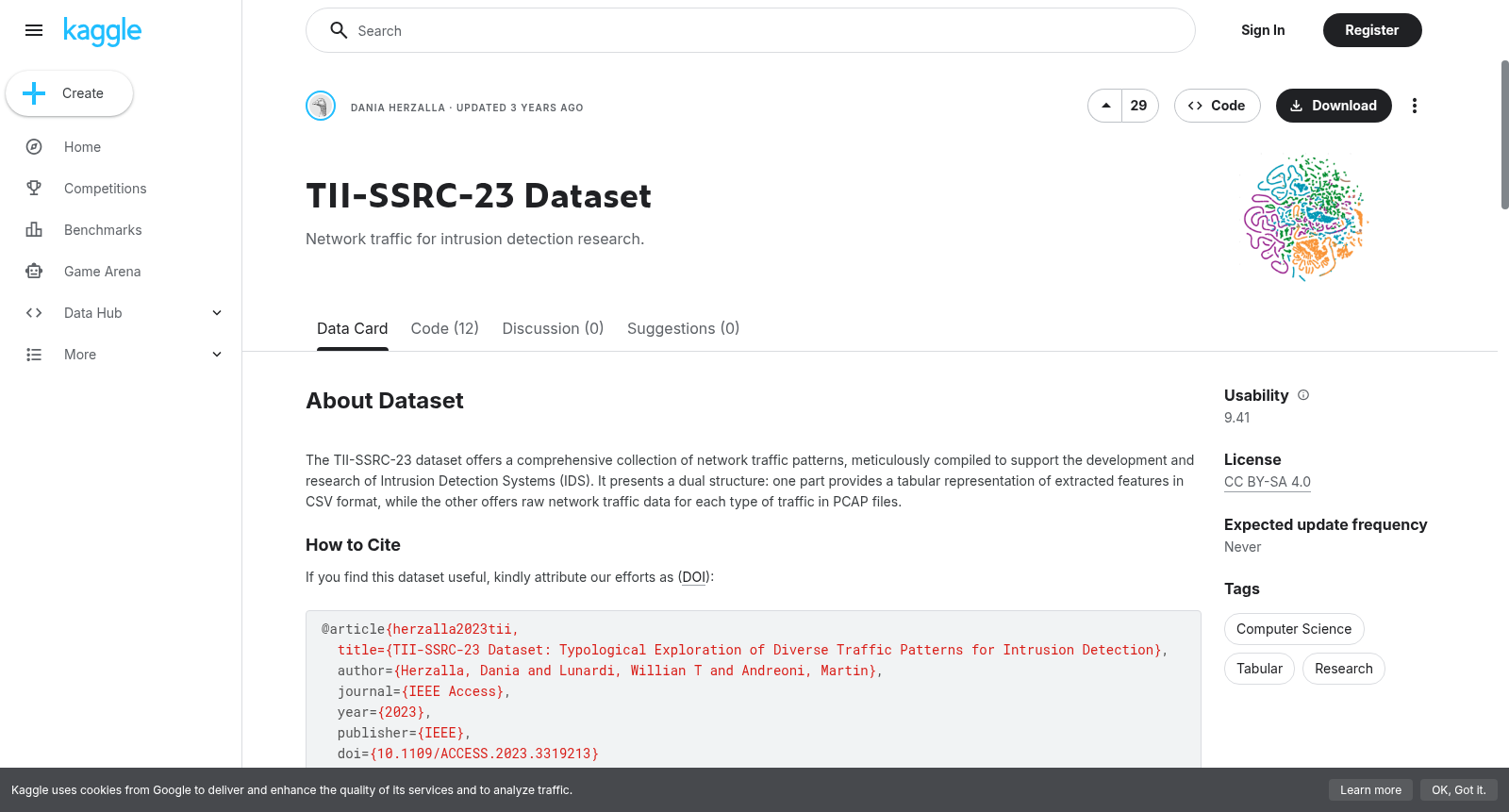Click Sign In

pyautogui.click(x=1263, y=30)
